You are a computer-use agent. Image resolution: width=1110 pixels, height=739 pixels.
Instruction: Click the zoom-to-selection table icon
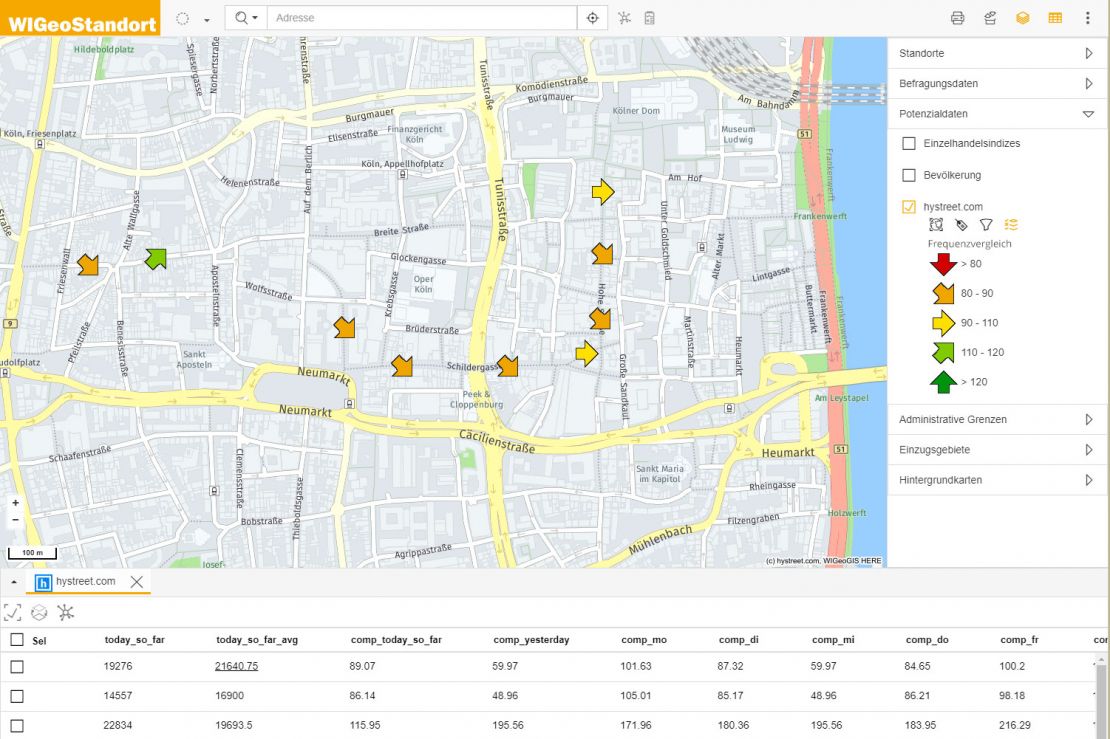tap(13, 613)
